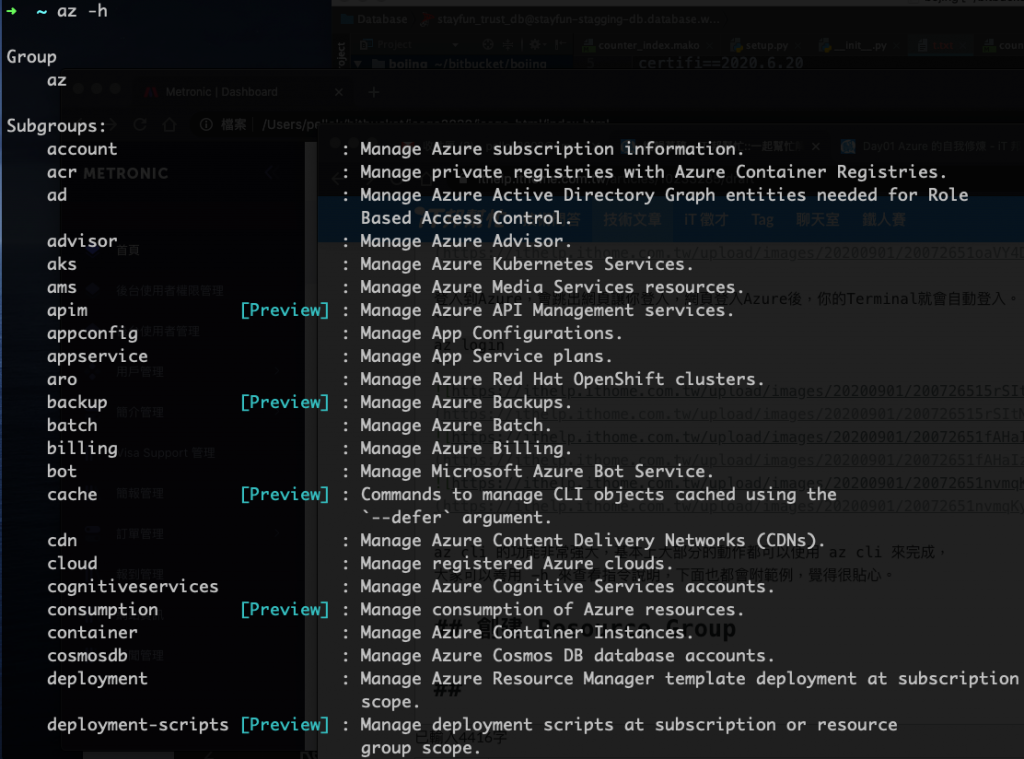Viewport: 1024px width, 759px height.
Task: Select the 'deployment-scripts' subgroup name
Action: (x=138, y=724)
